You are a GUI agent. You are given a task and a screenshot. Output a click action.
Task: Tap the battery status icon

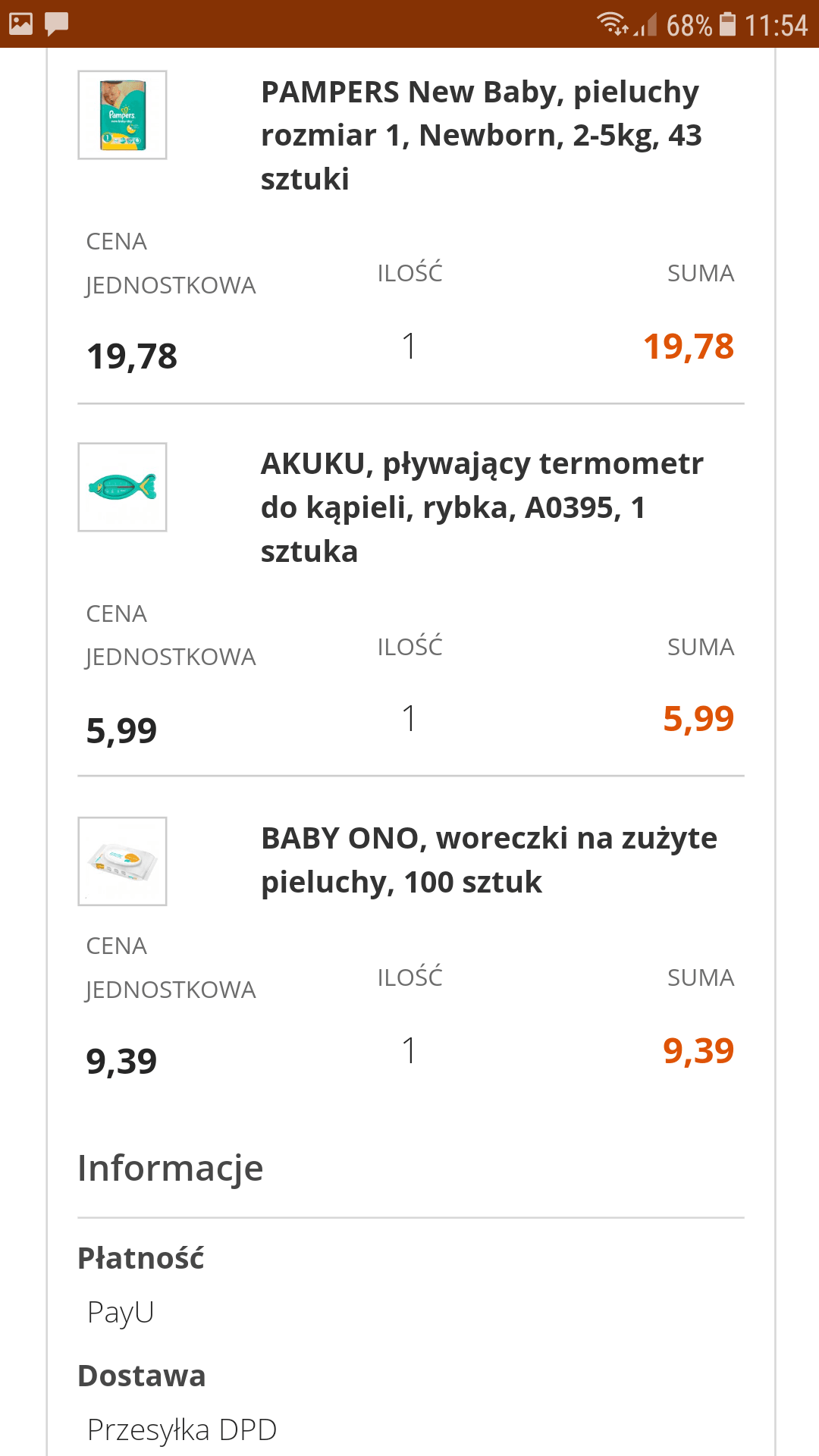tap(727, 24)
